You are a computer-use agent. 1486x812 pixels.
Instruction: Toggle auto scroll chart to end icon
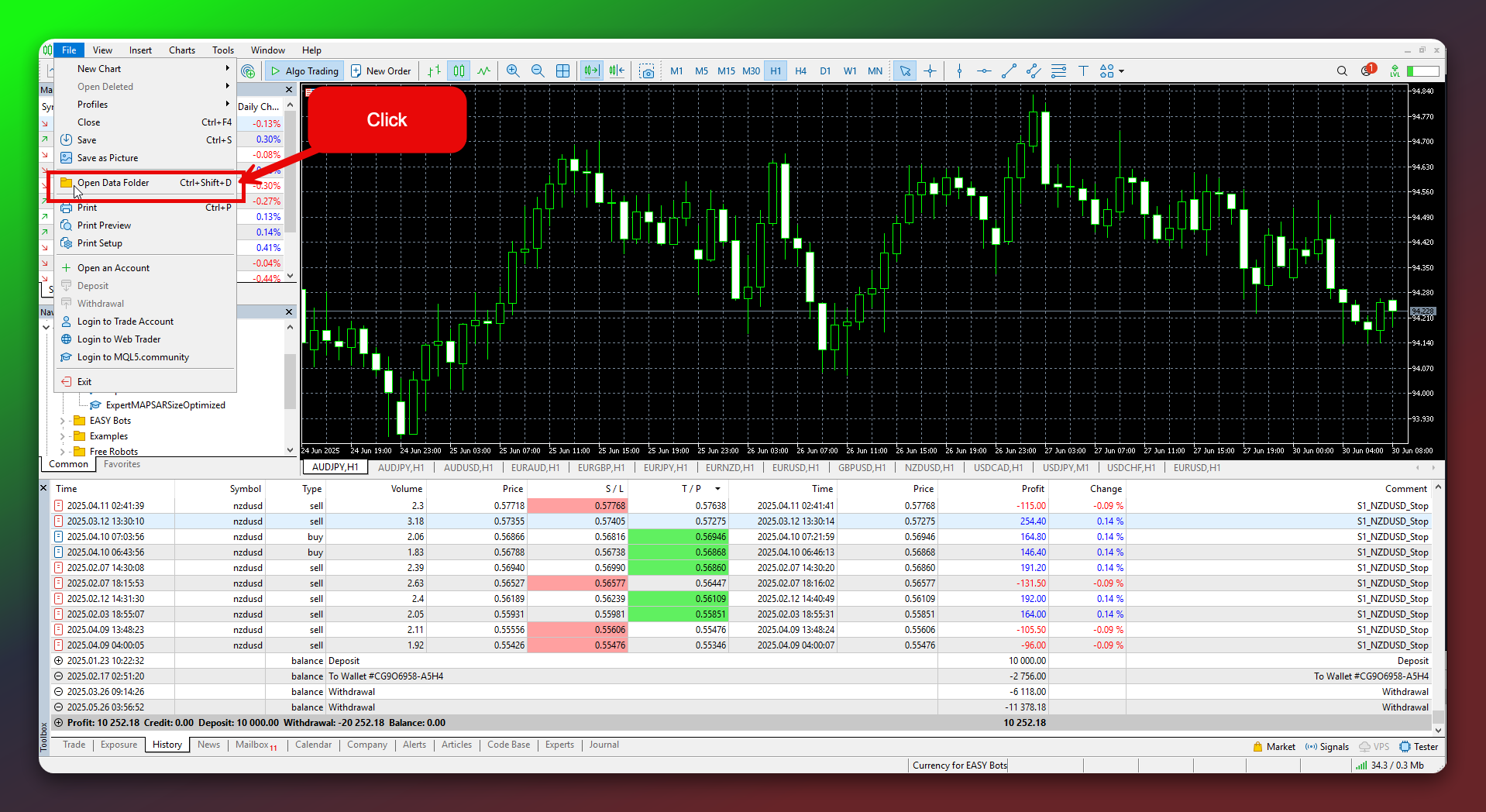592,71
